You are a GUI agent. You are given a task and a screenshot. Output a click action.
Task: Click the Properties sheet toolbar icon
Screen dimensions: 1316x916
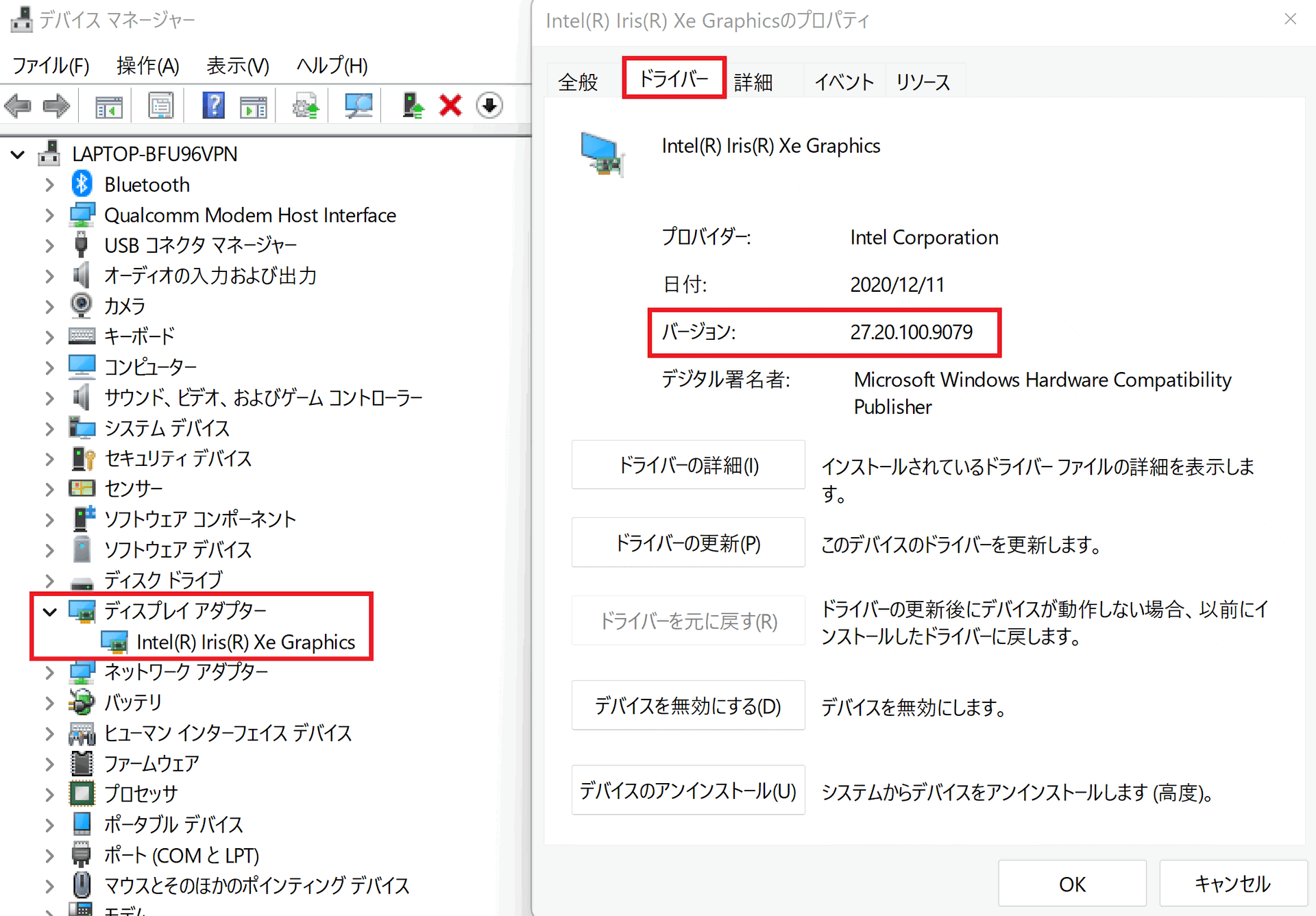coord(161,106)
